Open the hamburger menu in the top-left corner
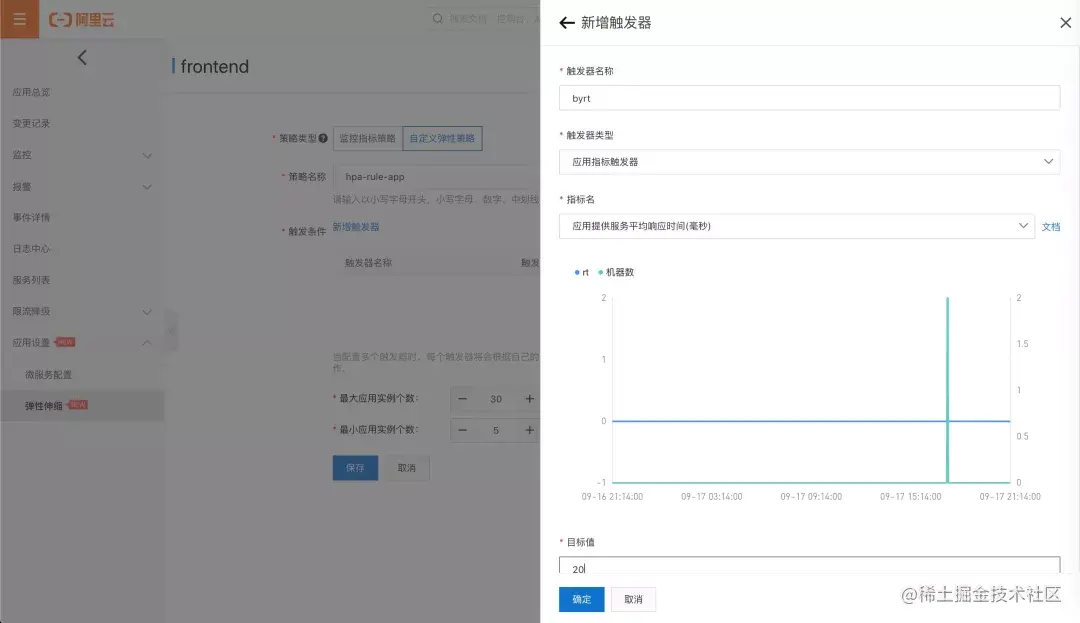Screen dimensions: 1080x623 click(x=19, y=19)
